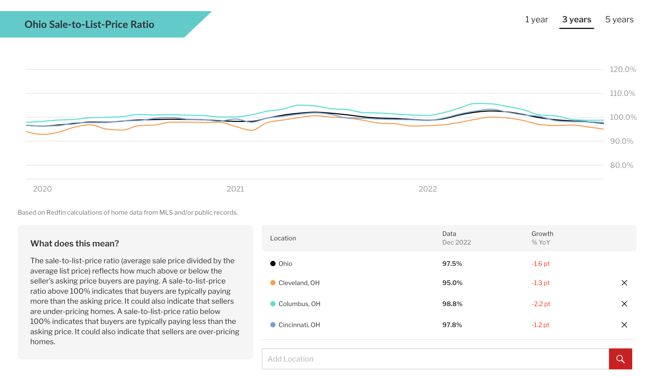660x377 pixels.
Task: Click the 2022 x-axis label
Action: tap(428, 189)
